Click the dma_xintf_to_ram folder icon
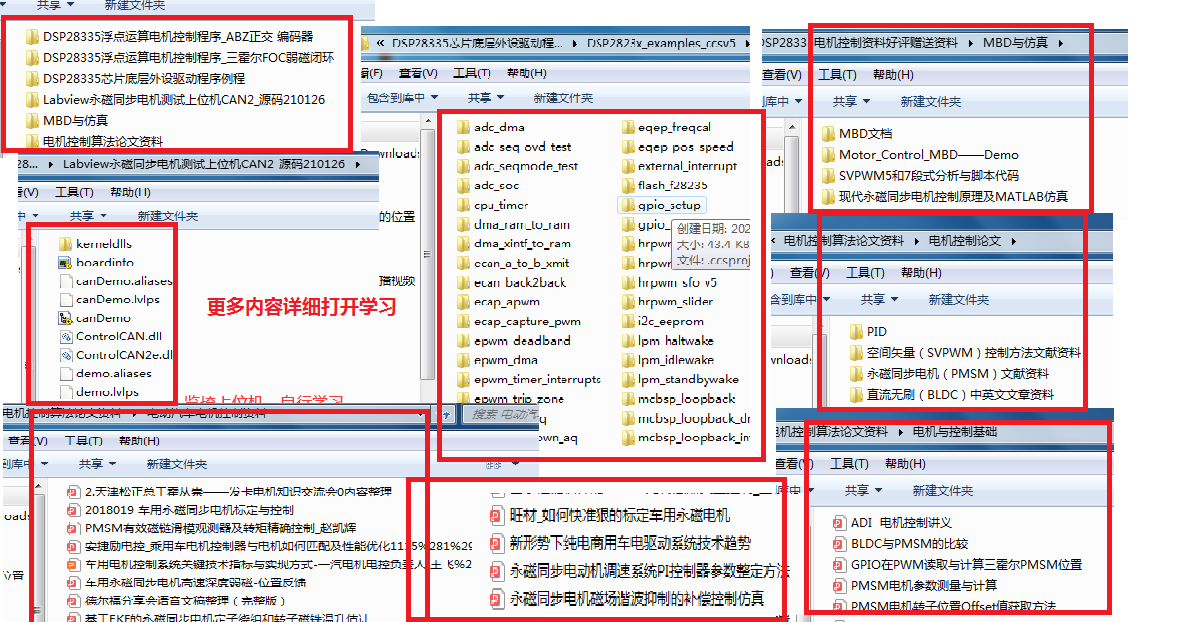Viewport: 1181px width, 622px height. (x=463, y=243)
